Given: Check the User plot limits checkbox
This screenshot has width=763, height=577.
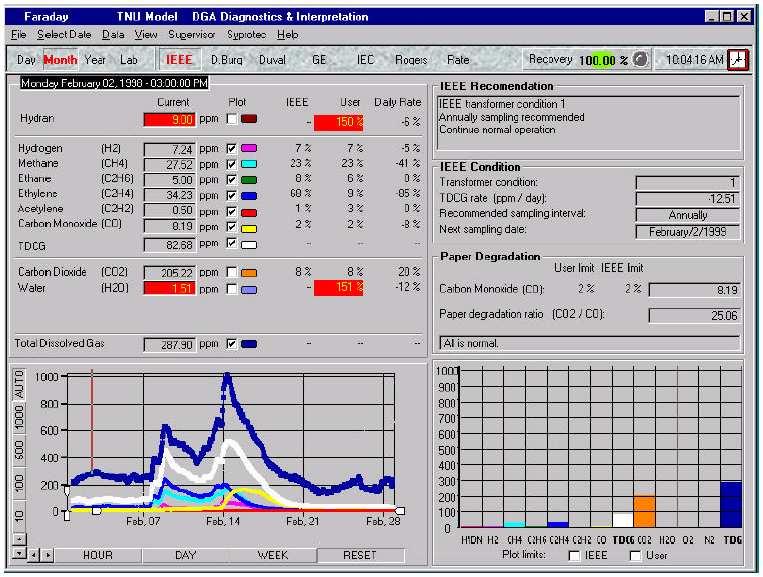Looking at the screenshot, I should pyautogui.click(x=636, y=555).
